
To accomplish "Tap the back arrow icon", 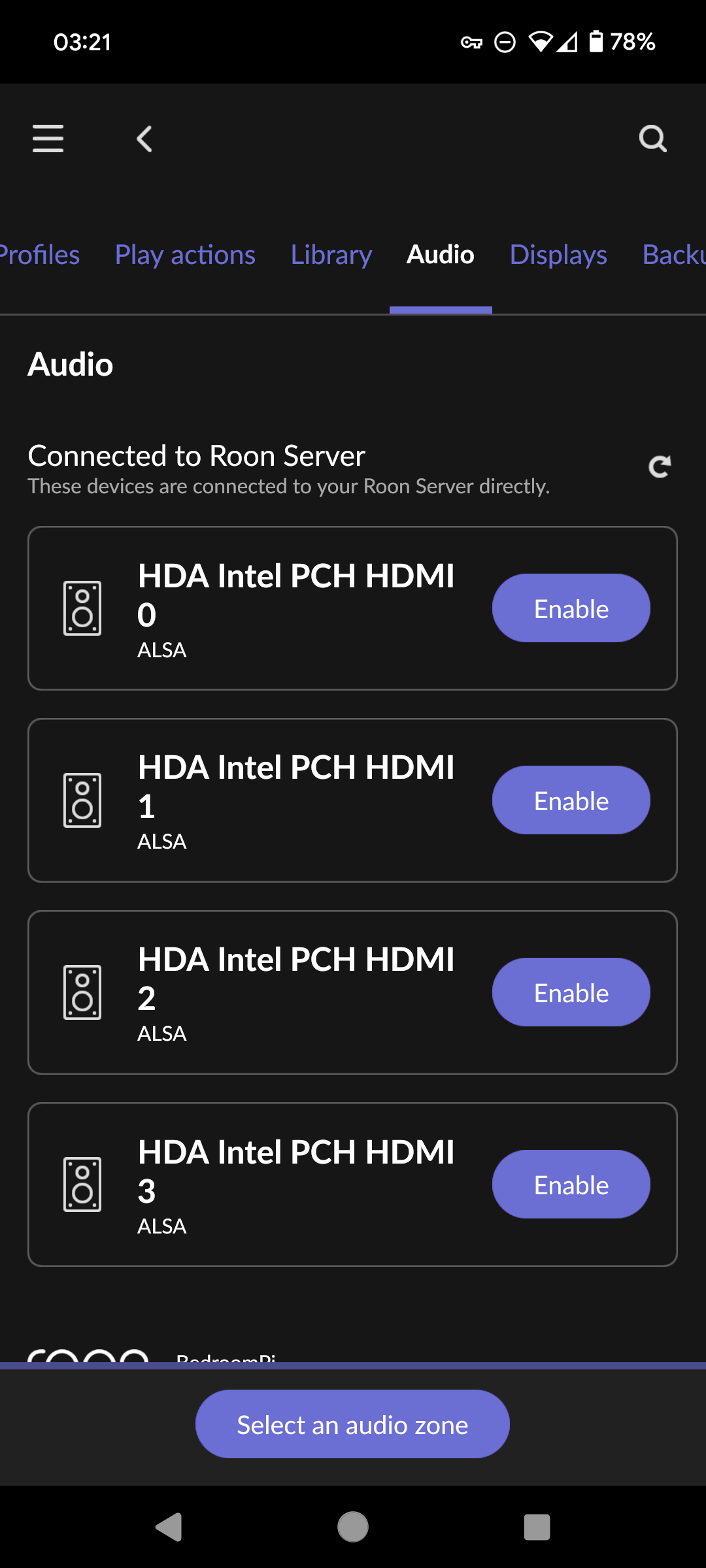I will tap(144, 139).
